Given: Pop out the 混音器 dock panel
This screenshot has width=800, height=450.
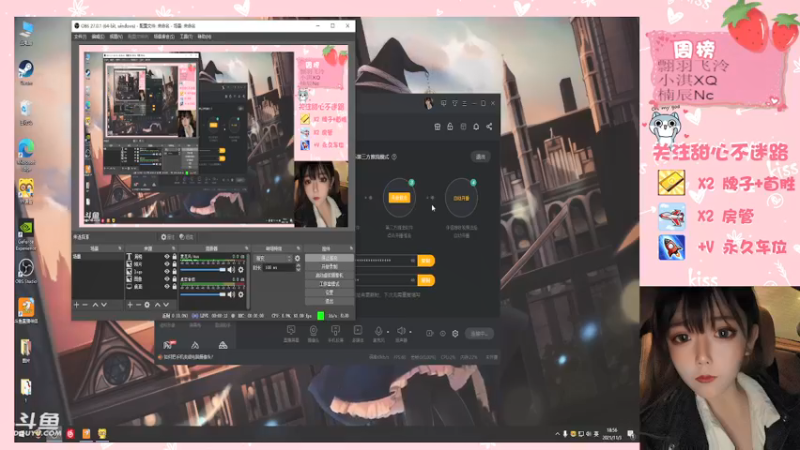Looking at the screenshot, I should click(246, 248).
